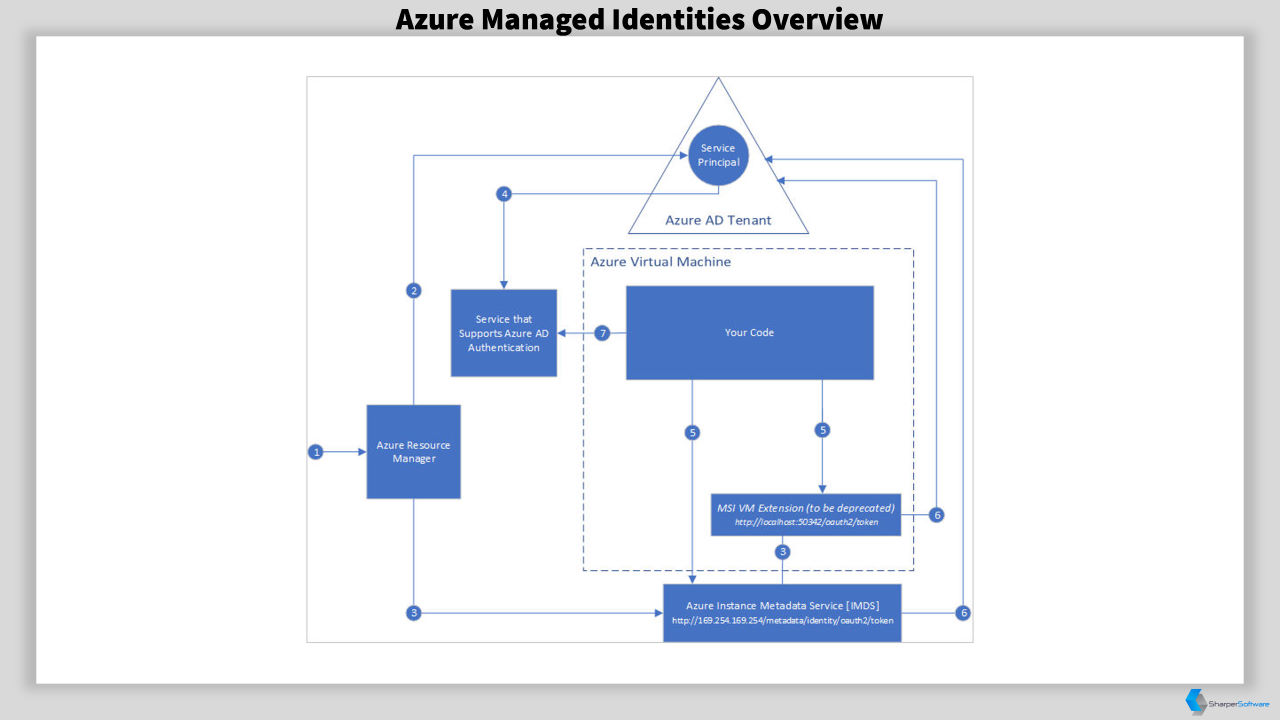
Task: Select the Azure Instance Metadata Service box
Action: [782, 612]
